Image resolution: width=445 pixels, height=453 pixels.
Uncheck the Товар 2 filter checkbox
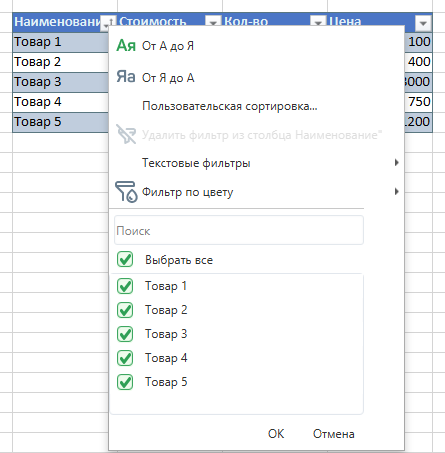tap(125, 310)
